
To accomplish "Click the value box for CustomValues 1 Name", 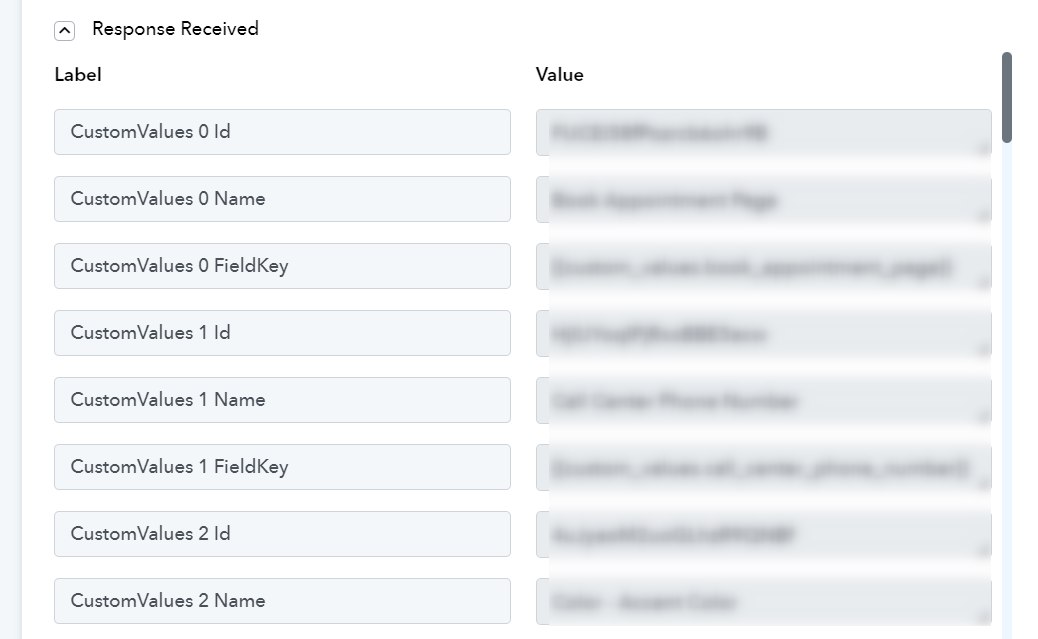I will 763,401.
